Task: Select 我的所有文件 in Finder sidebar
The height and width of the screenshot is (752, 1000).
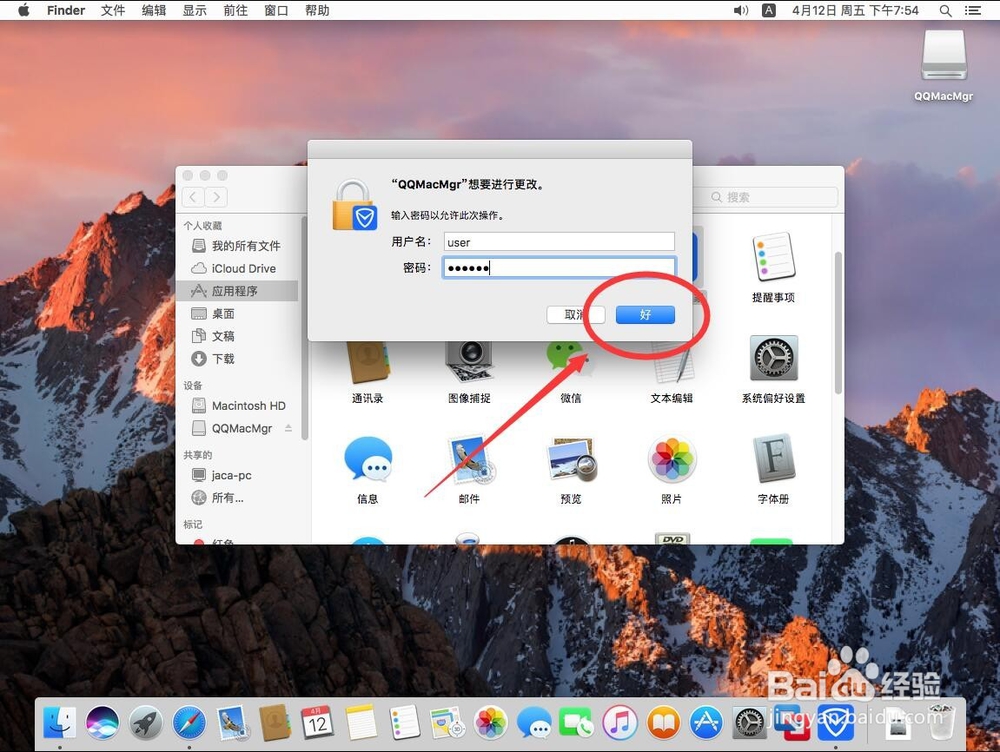Action: click(237, 246)
